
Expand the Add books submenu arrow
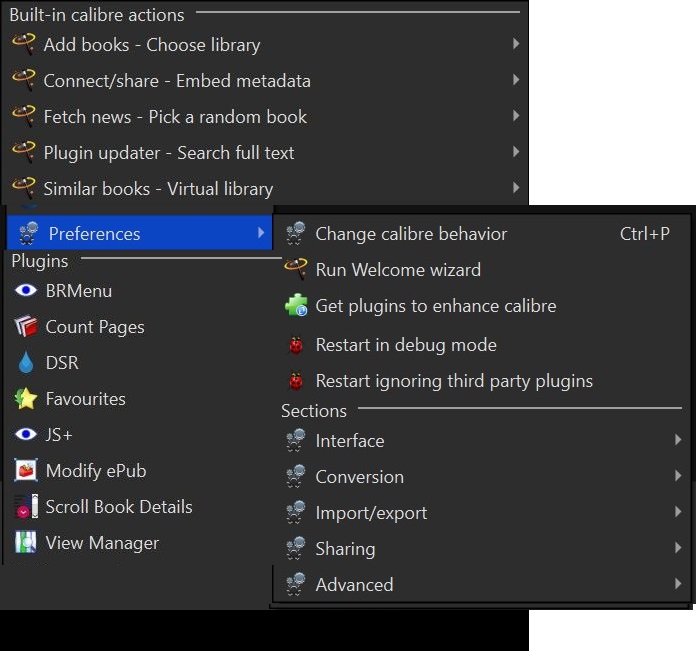click(515, 43)
